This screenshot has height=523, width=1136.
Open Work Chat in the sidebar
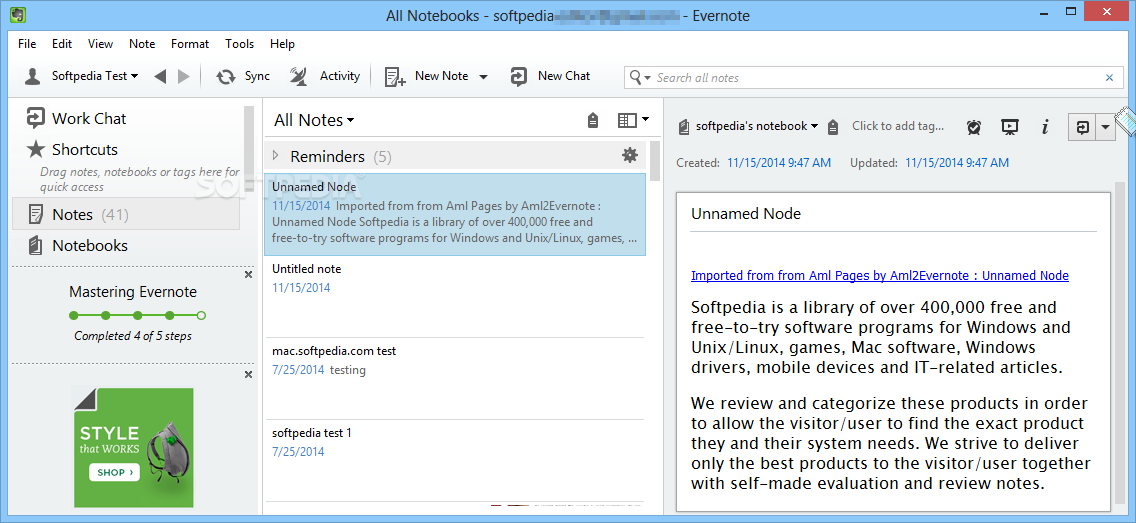(76, 119)
